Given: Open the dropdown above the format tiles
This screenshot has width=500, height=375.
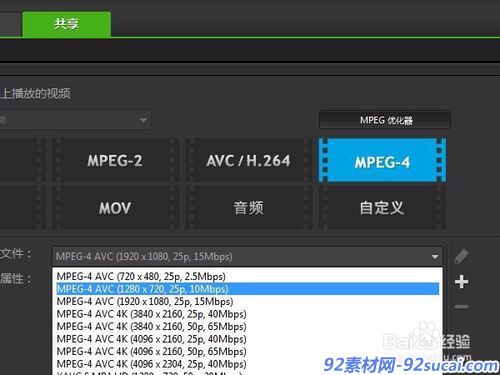Looking at the screenshot, I should point(75,120).
